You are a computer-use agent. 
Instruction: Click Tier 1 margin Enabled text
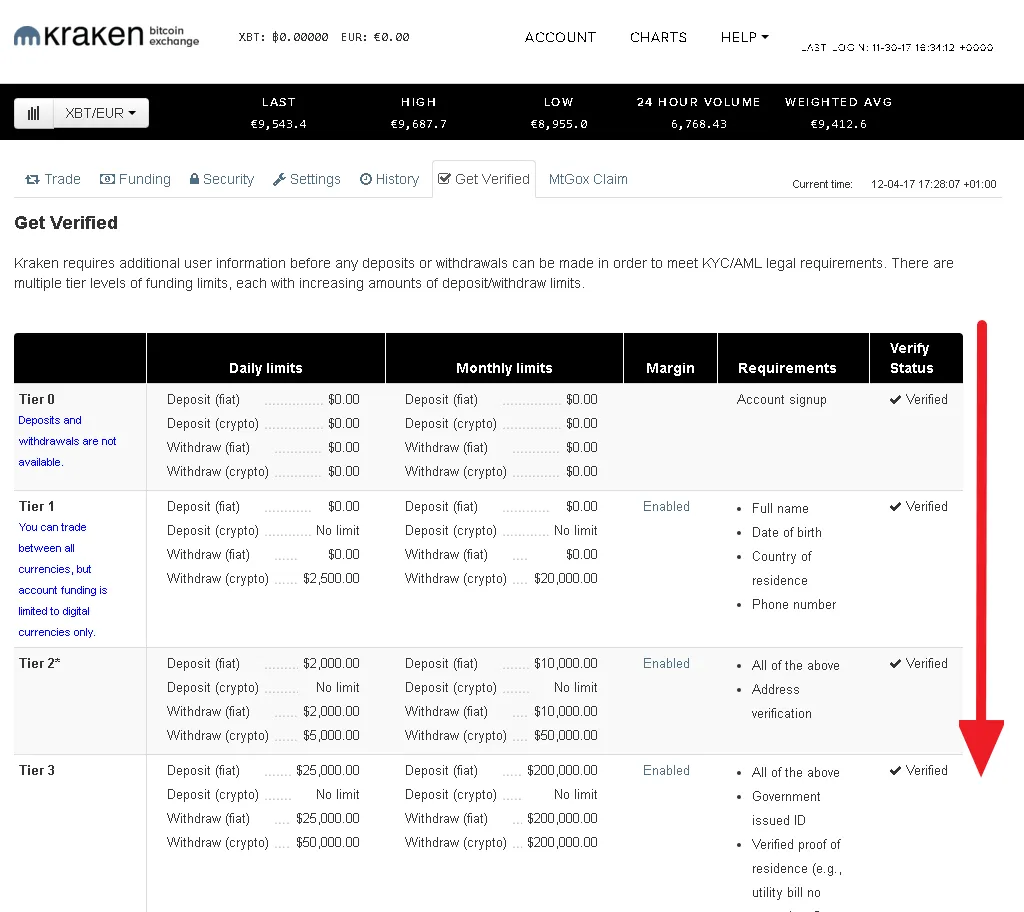tap(666, 506)
